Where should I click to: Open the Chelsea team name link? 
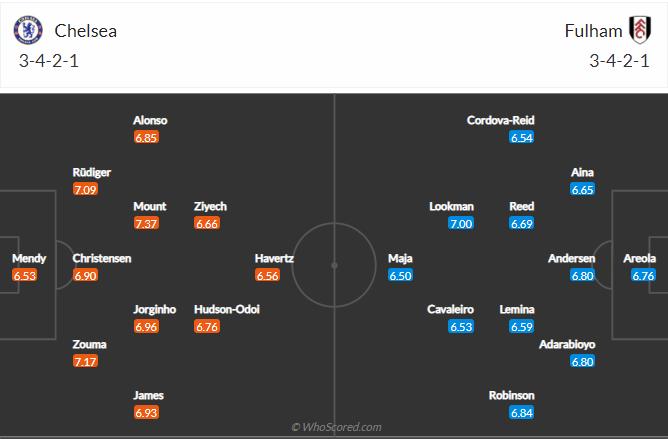pyautogui.click(x=86, y=30)
